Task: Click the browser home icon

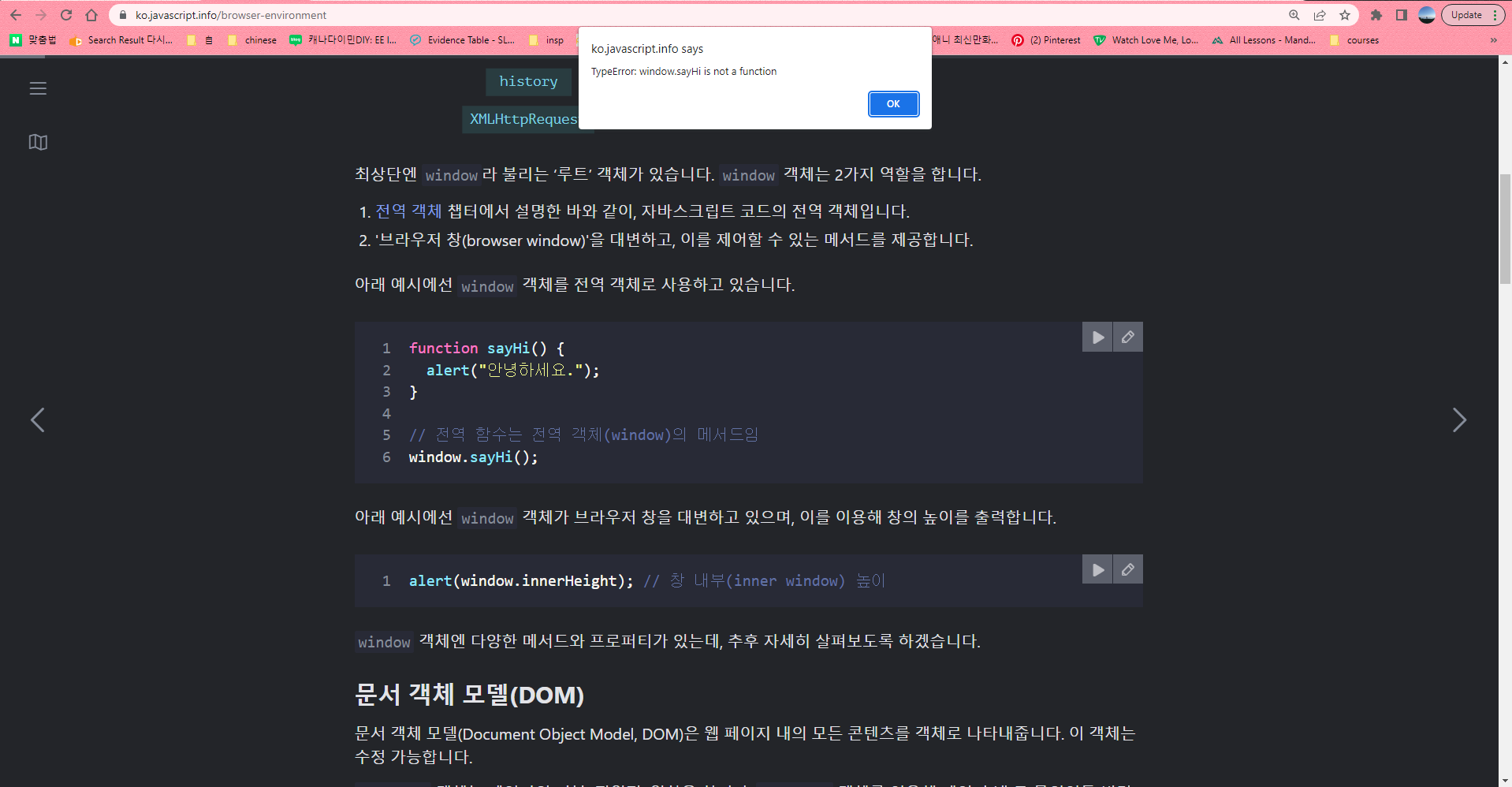Action: click(91, 15)
